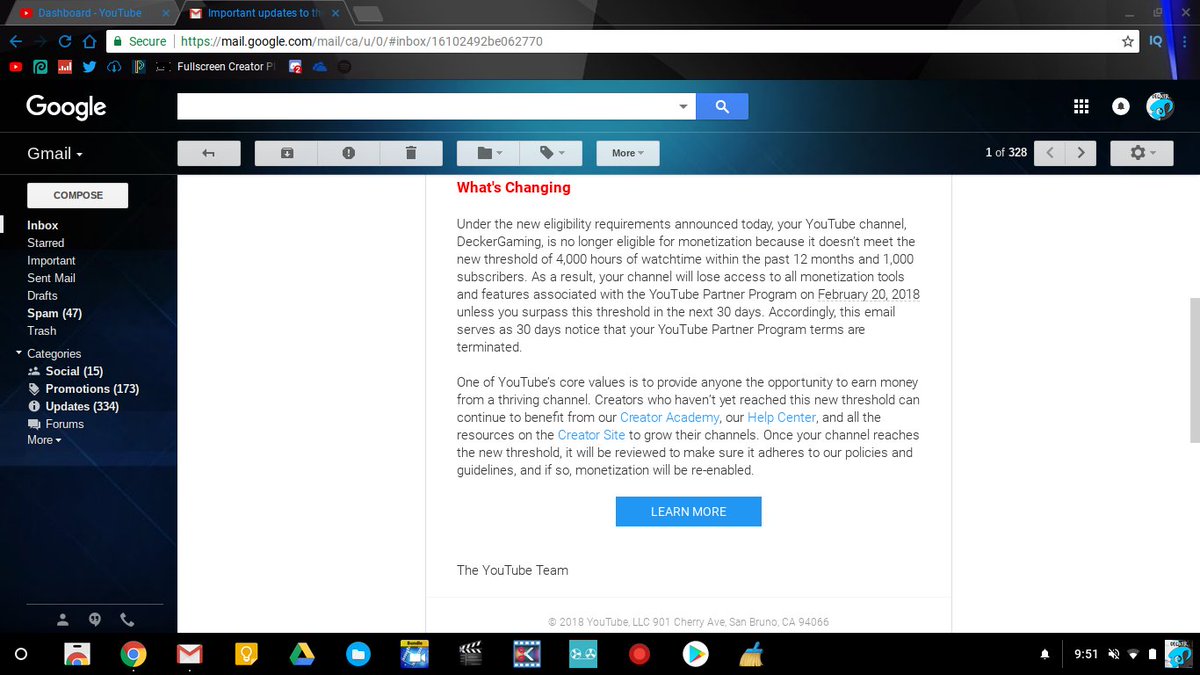Click the Contacts person icon in sidebar
This screenshot has width=1200, height=675.
62,619
